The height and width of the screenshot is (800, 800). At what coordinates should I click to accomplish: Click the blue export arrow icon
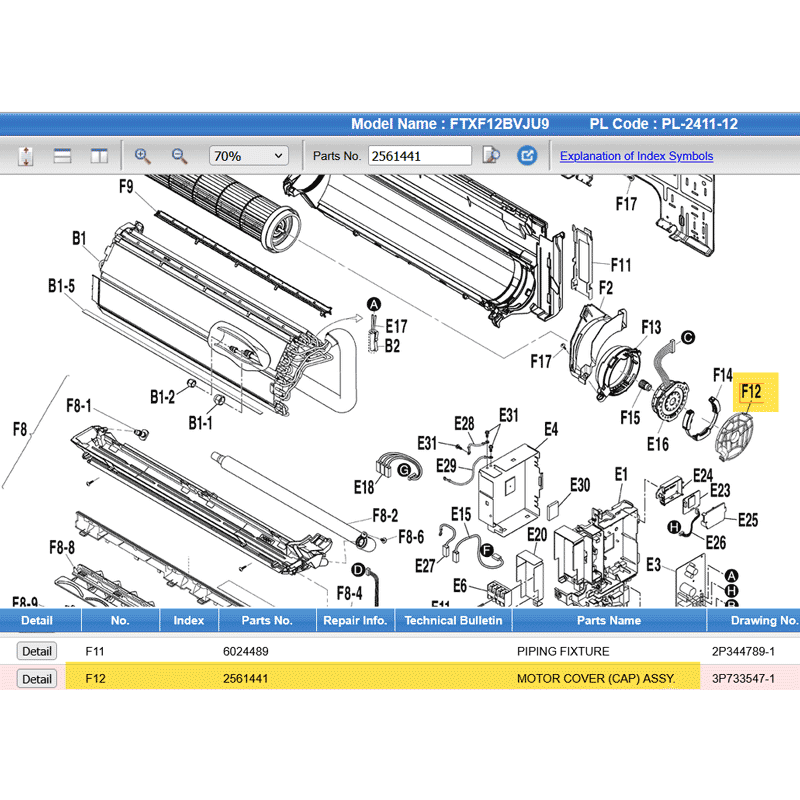[527, 156]
